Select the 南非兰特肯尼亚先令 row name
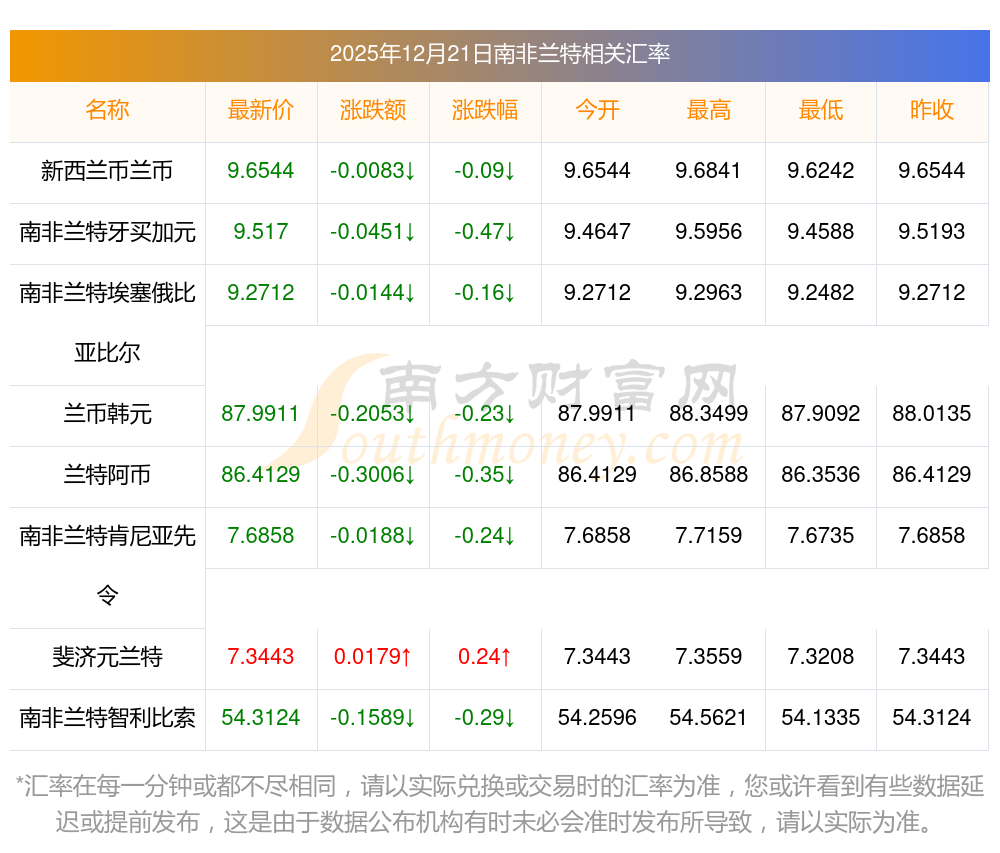 click(107, 565)
